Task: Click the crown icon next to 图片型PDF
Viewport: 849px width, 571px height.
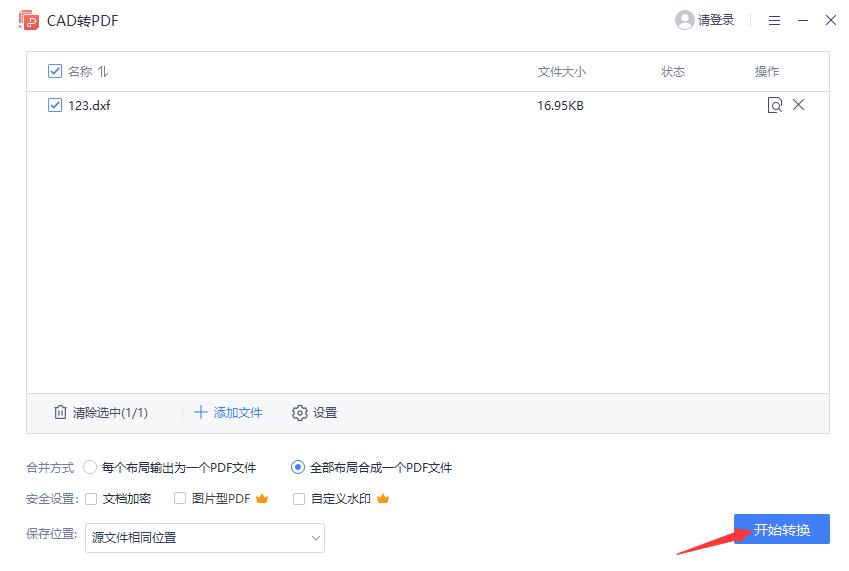Action: click(x=262, y=498)
